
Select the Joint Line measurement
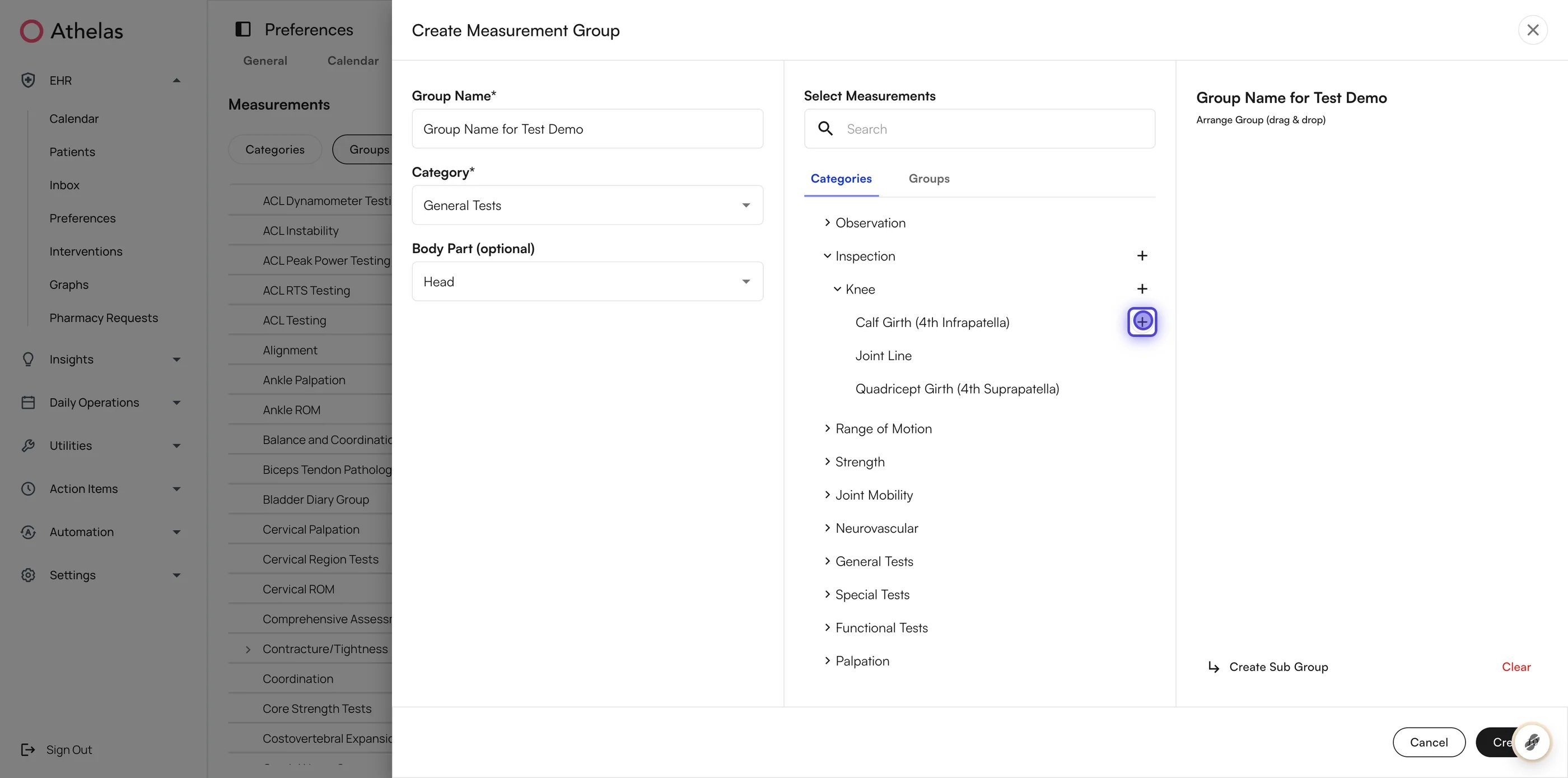coord(883,356)
